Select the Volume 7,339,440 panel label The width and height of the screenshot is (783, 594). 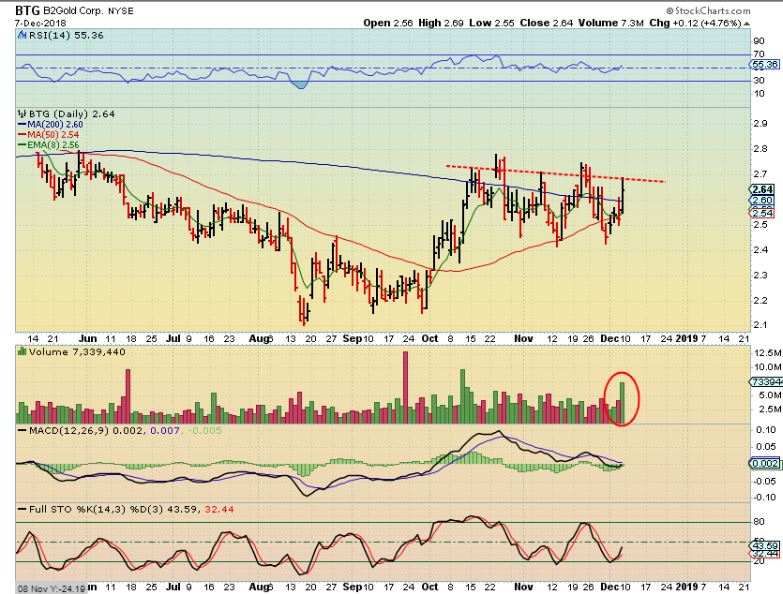(x=77, y=352)
